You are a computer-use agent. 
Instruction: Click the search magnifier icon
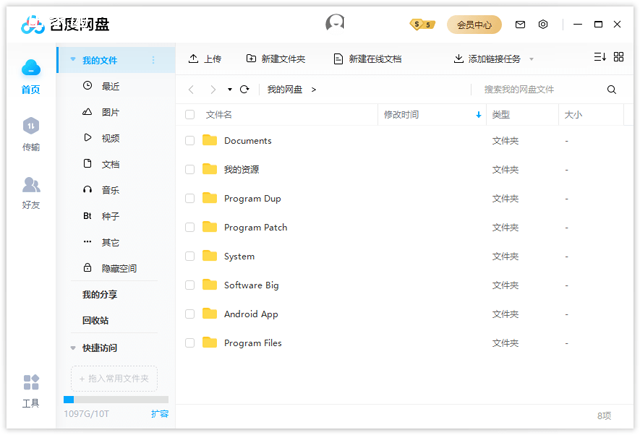[611, 89]
